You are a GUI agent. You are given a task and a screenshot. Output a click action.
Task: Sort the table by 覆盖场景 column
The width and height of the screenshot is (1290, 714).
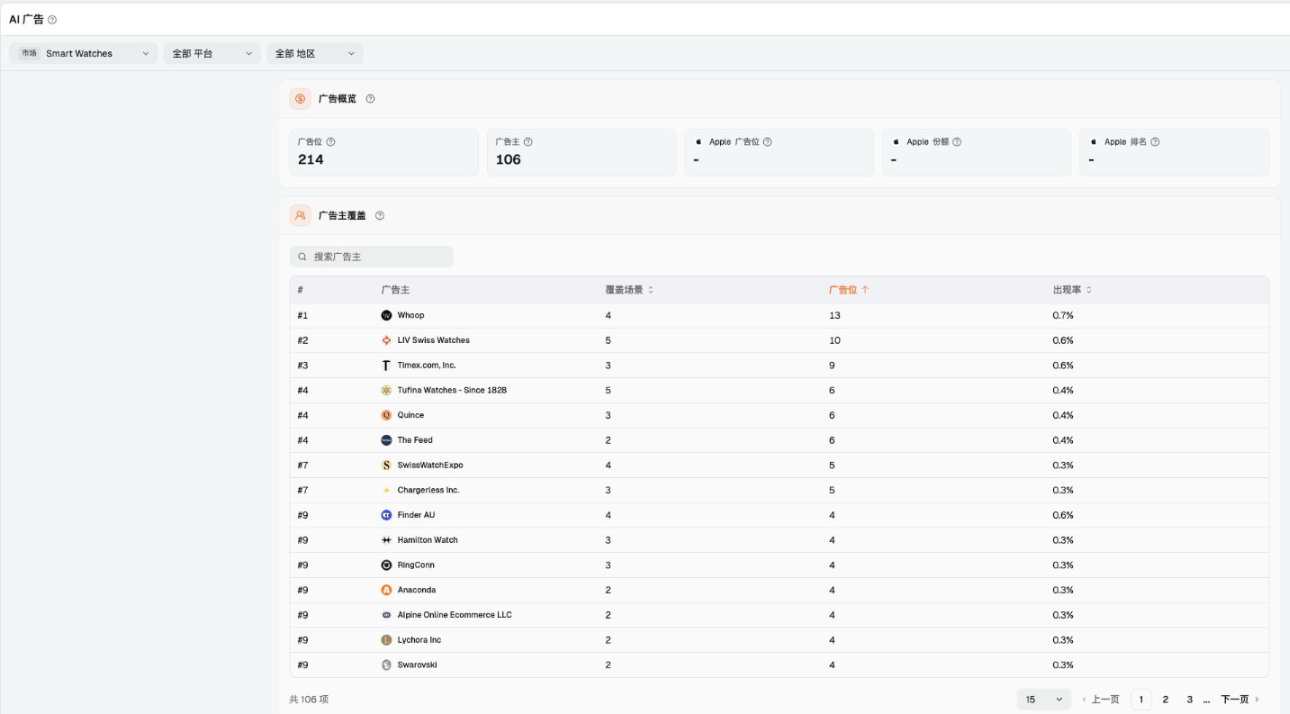tap(629, 290)
